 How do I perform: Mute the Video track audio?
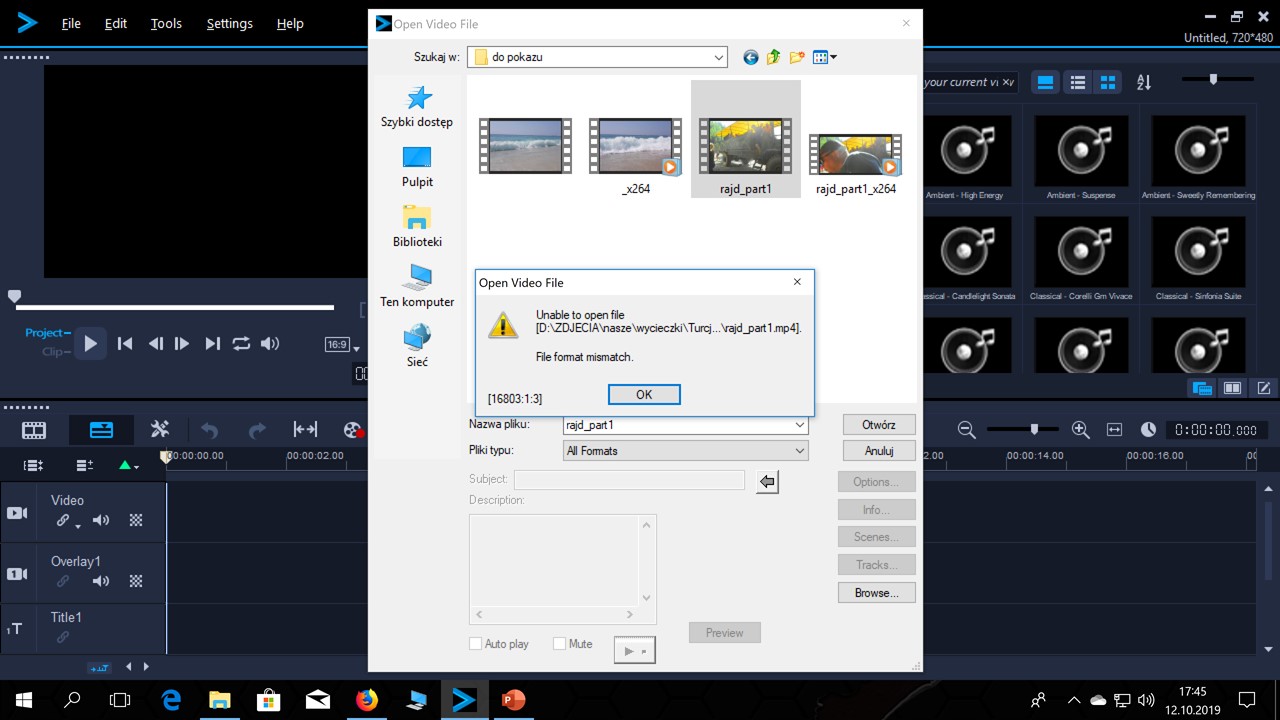point(101,520)
